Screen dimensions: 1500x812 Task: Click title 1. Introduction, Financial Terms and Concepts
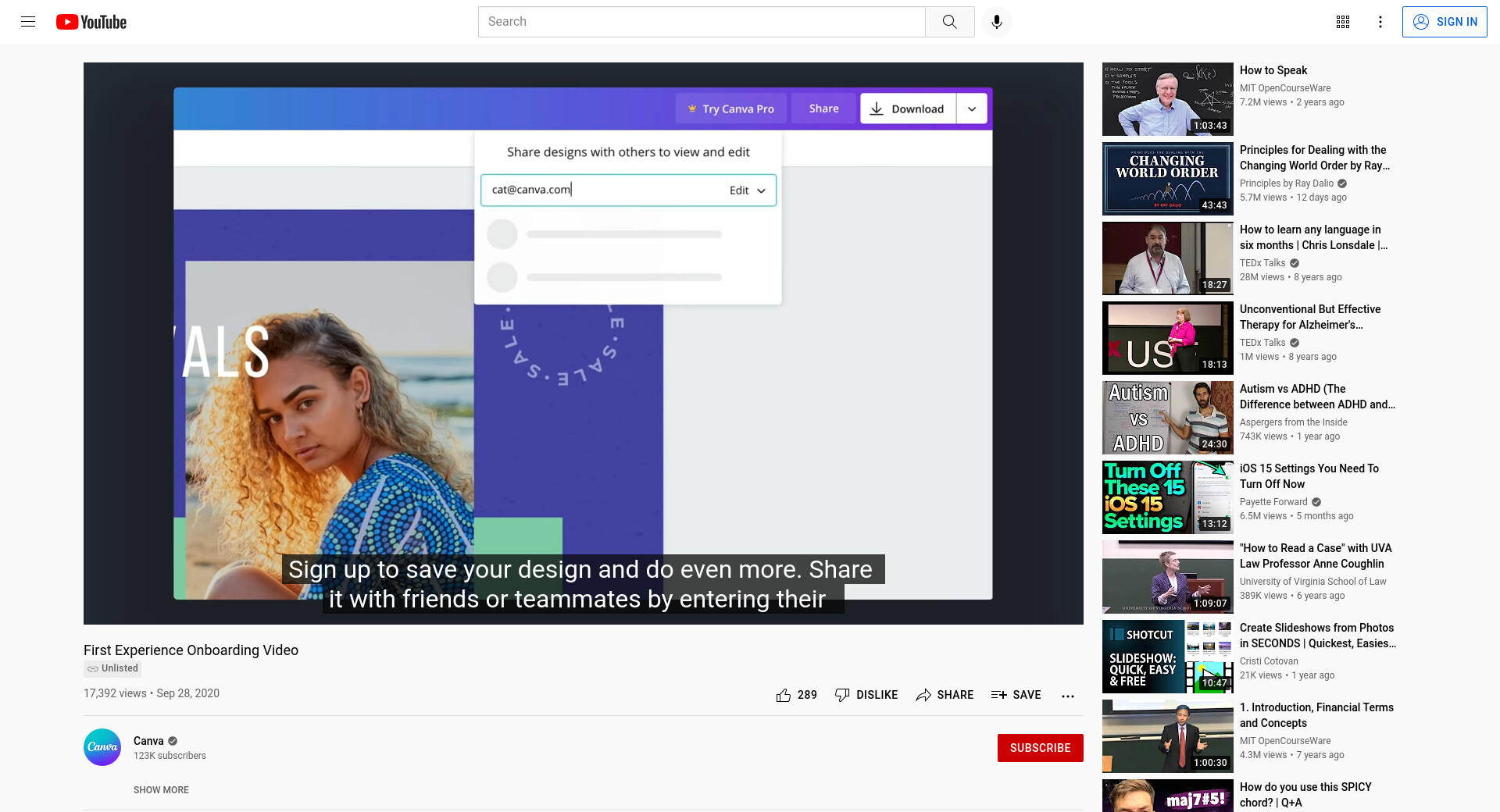coord(1316,715)
